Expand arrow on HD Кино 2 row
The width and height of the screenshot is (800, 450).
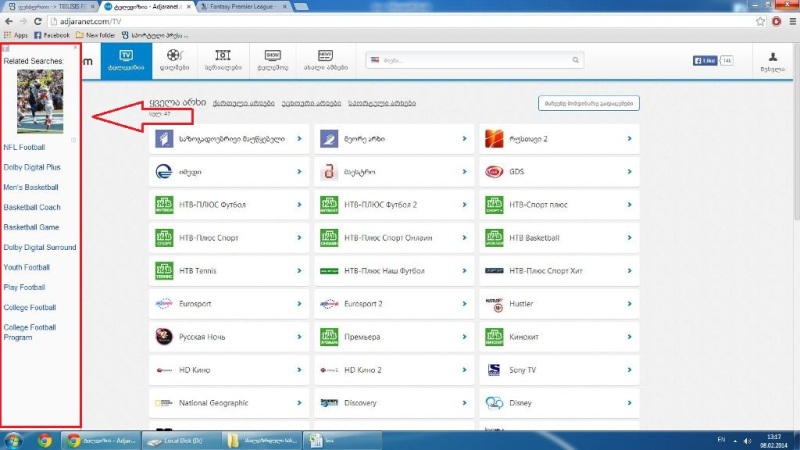464,370
